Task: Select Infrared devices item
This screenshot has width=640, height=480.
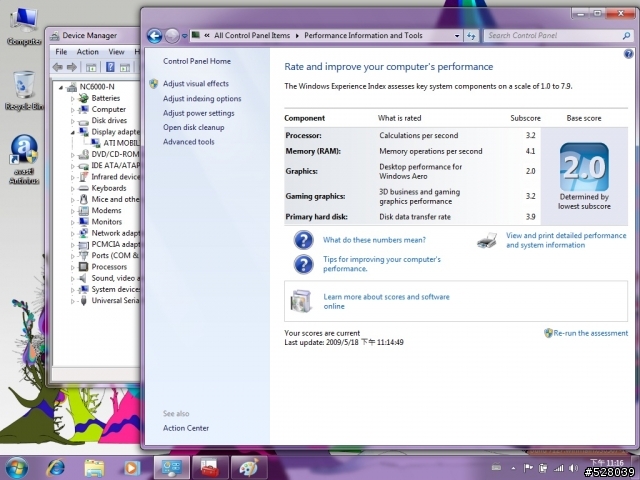Action: [x=116, y=177]
